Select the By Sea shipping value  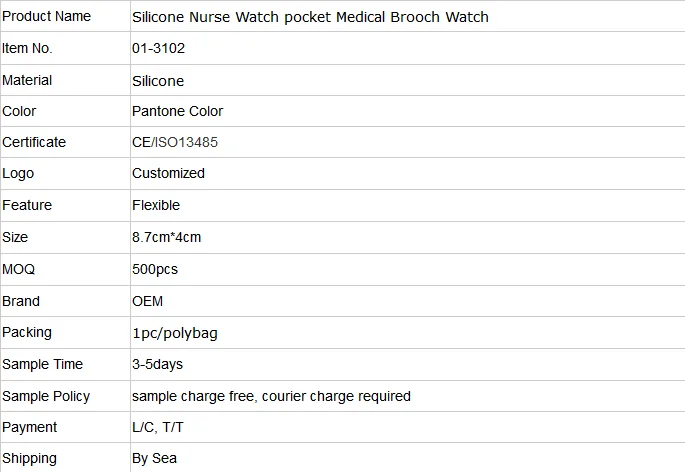(154, 459)
